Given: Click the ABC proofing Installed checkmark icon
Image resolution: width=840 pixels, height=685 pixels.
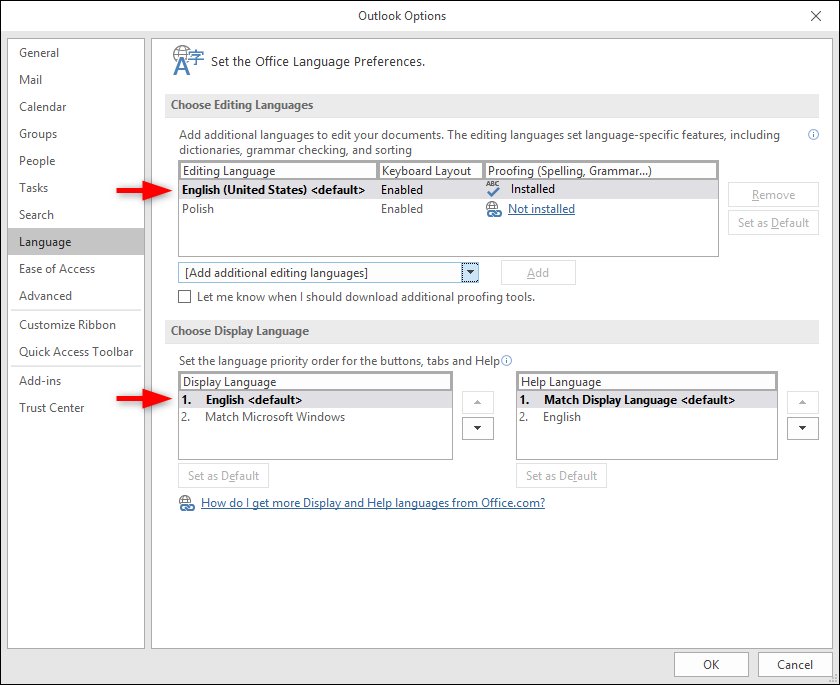Looking at the screenshot, I should click(x=493, y=189).
